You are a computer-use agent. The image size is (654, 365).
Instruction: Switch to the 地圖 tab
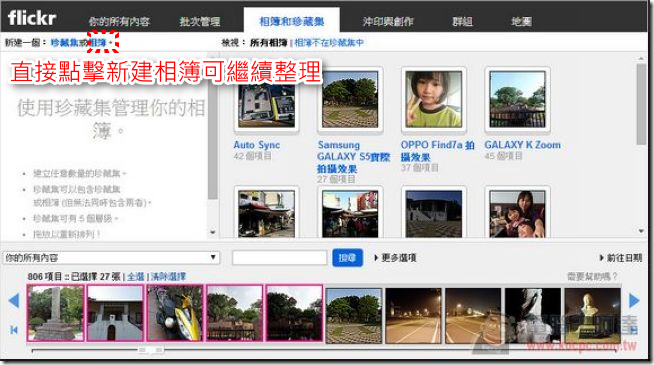pos(521,21)
